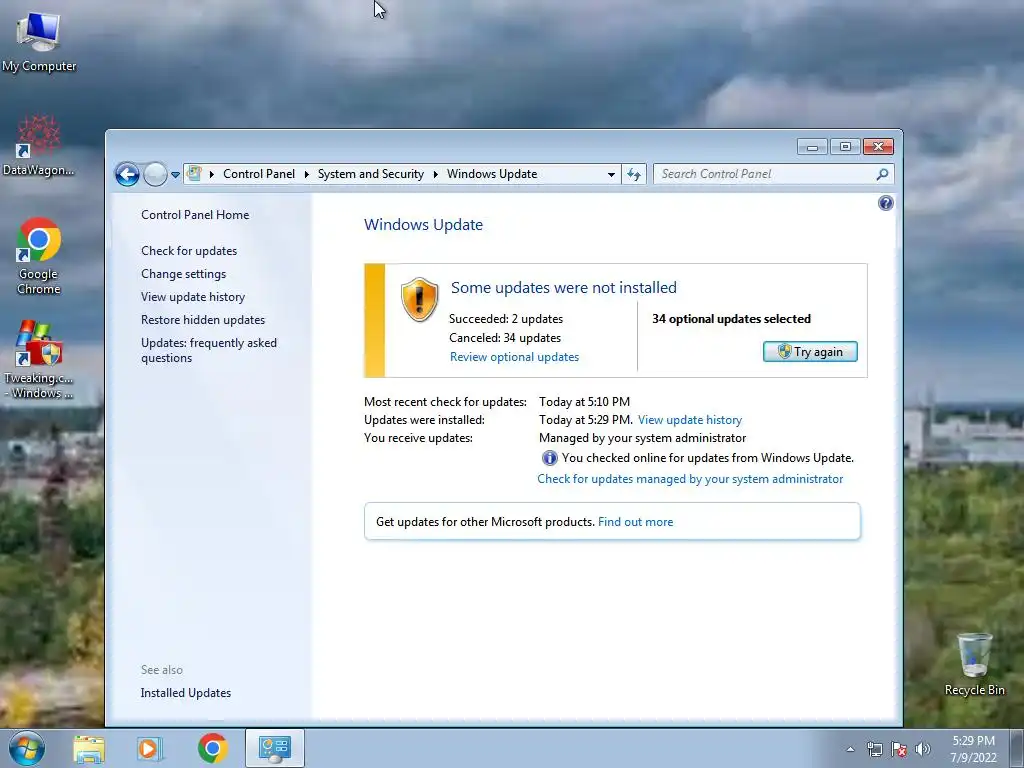The height and width of the screenshot is (768, 1024).
Task: Open the network tray icon
Action: coord(874,749)
